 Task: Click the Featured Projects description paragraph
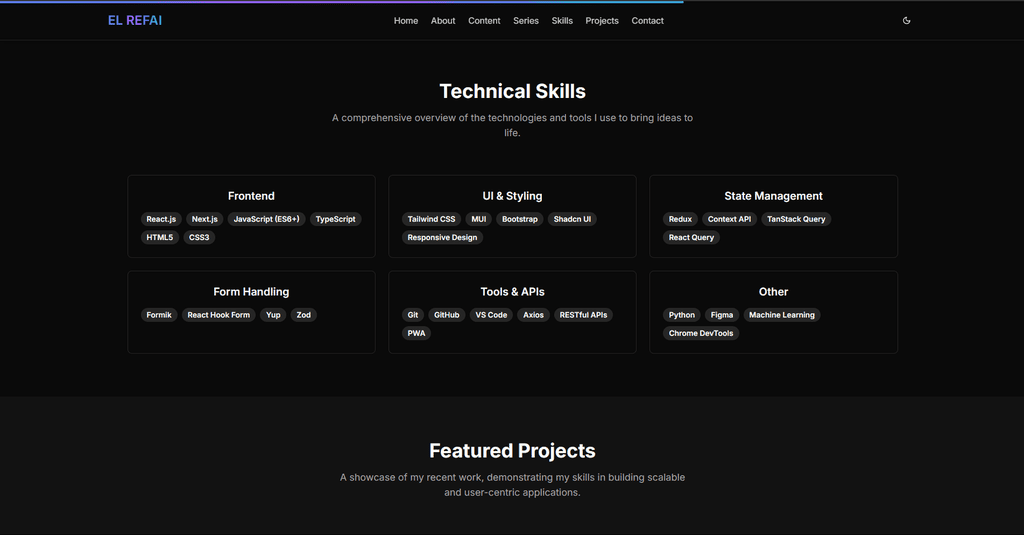512,485
